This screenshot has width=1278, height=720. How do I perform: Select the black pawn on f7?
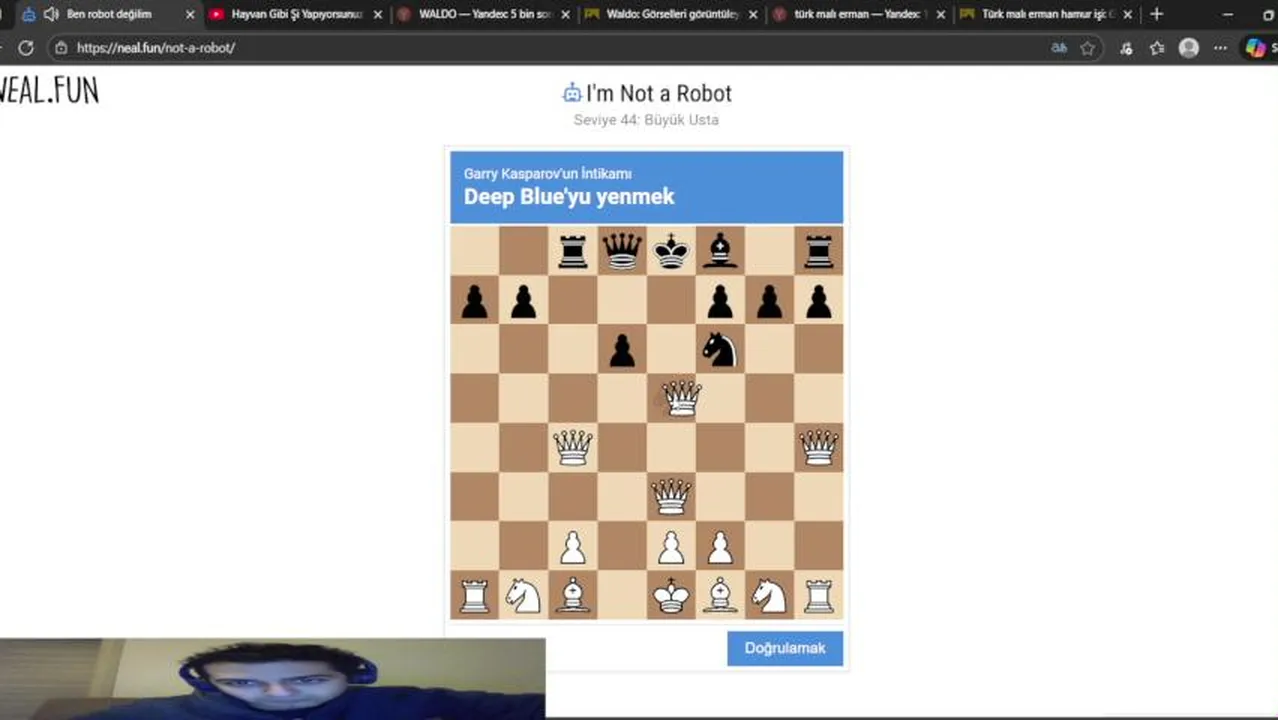click(x=720, y=300)
